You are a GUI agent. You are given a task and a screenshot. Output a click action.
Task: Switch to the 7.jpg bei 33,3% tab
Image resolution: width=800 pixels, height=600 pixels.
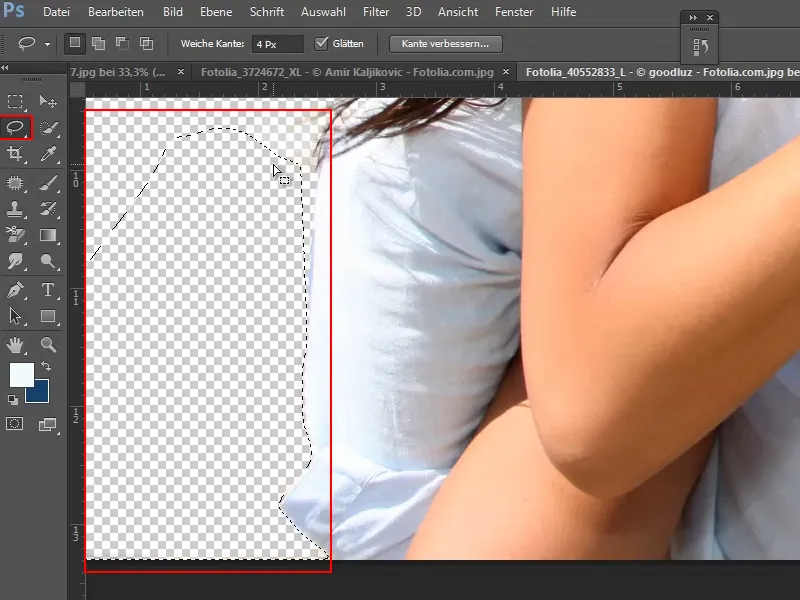pos(118,72)
